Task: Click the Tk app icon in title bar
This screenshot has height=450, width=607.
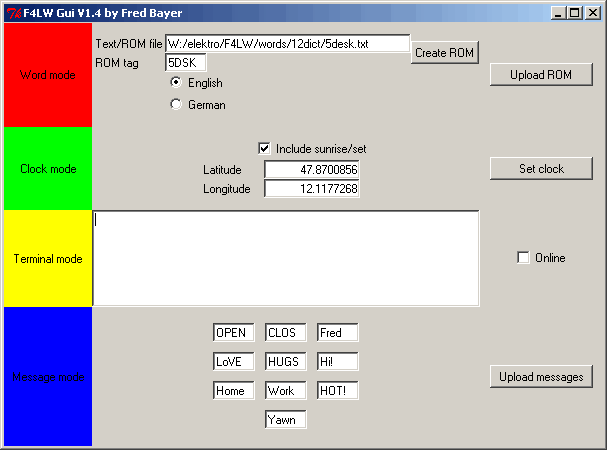Action: (x=13, y=13)
